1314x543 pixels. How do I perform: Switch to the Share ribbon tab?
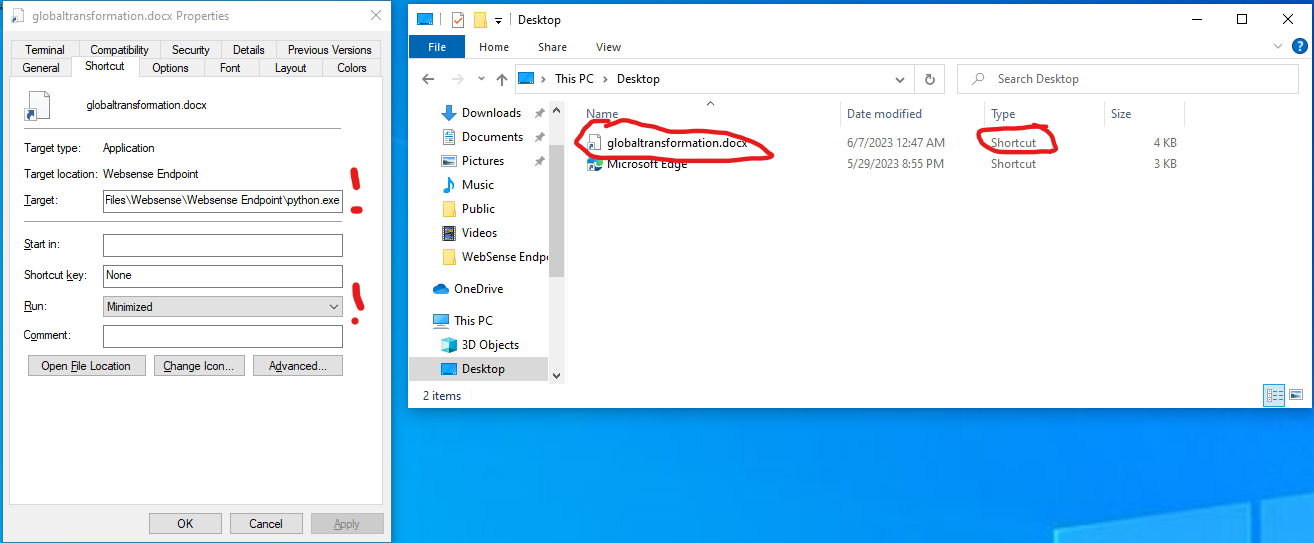[x=552, y=47]
